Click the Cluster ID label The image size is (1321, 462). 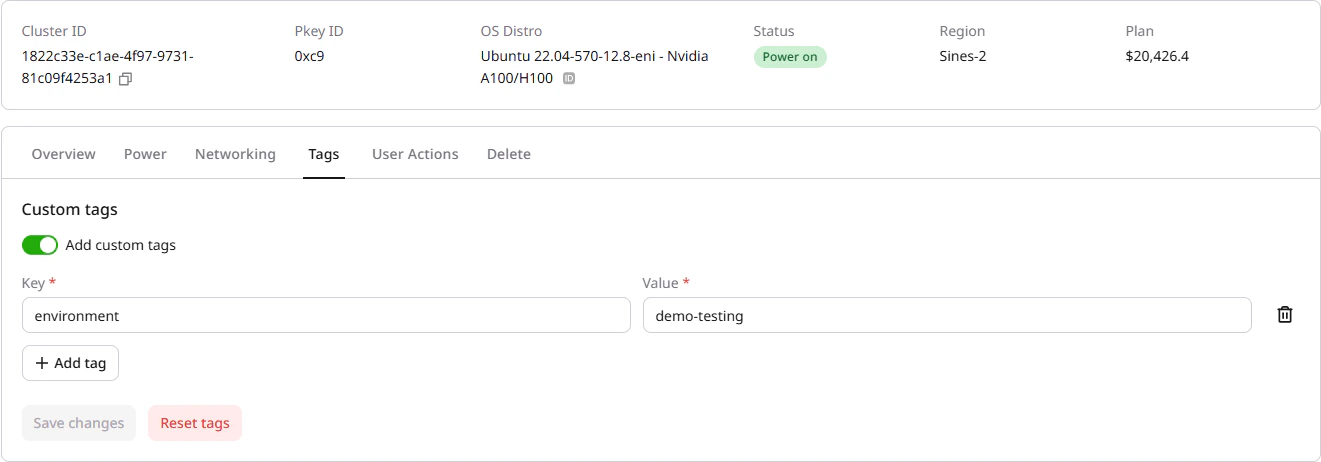point(54,31)
